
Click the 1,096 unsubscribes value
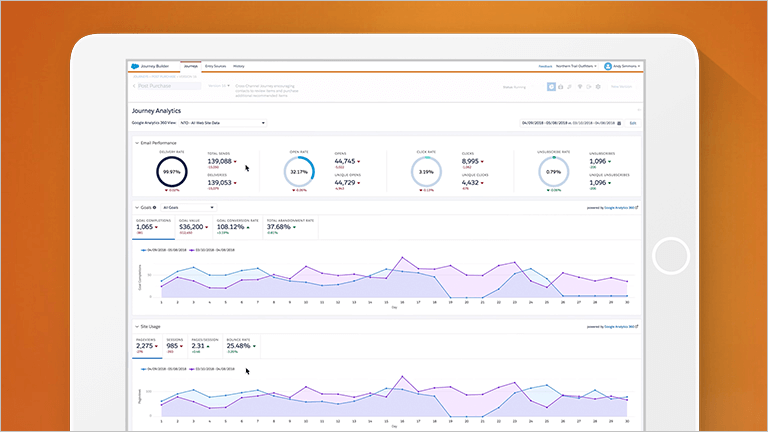coord(598,161)
